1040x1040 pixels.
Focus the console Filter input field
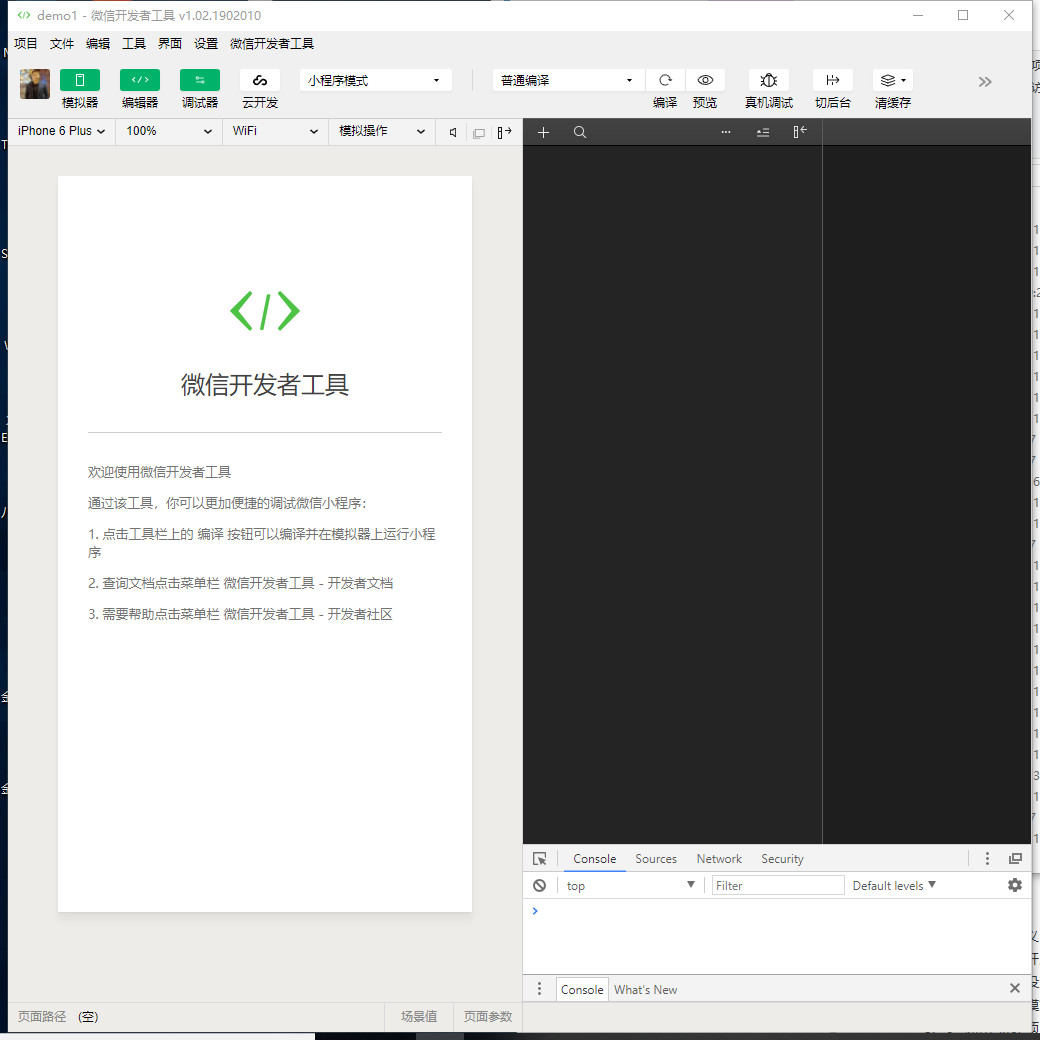[x=777, y=885]
